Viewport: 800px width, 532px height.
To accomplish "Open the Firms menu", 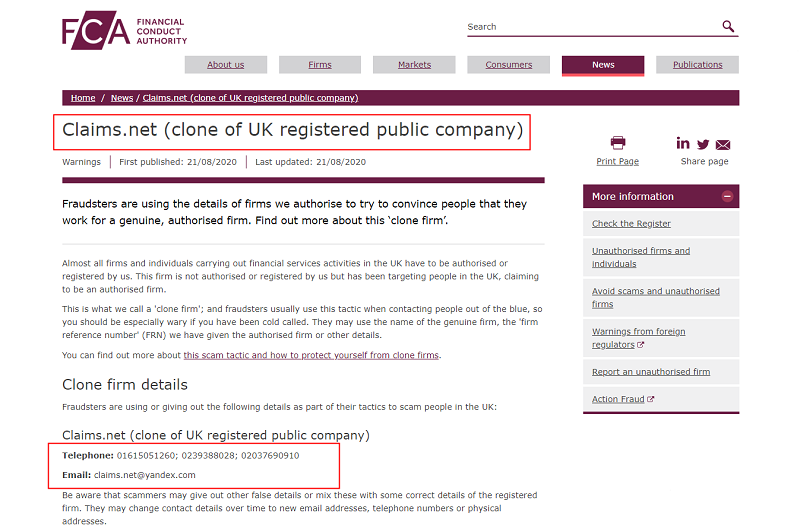I will click(x=320, y=65).
